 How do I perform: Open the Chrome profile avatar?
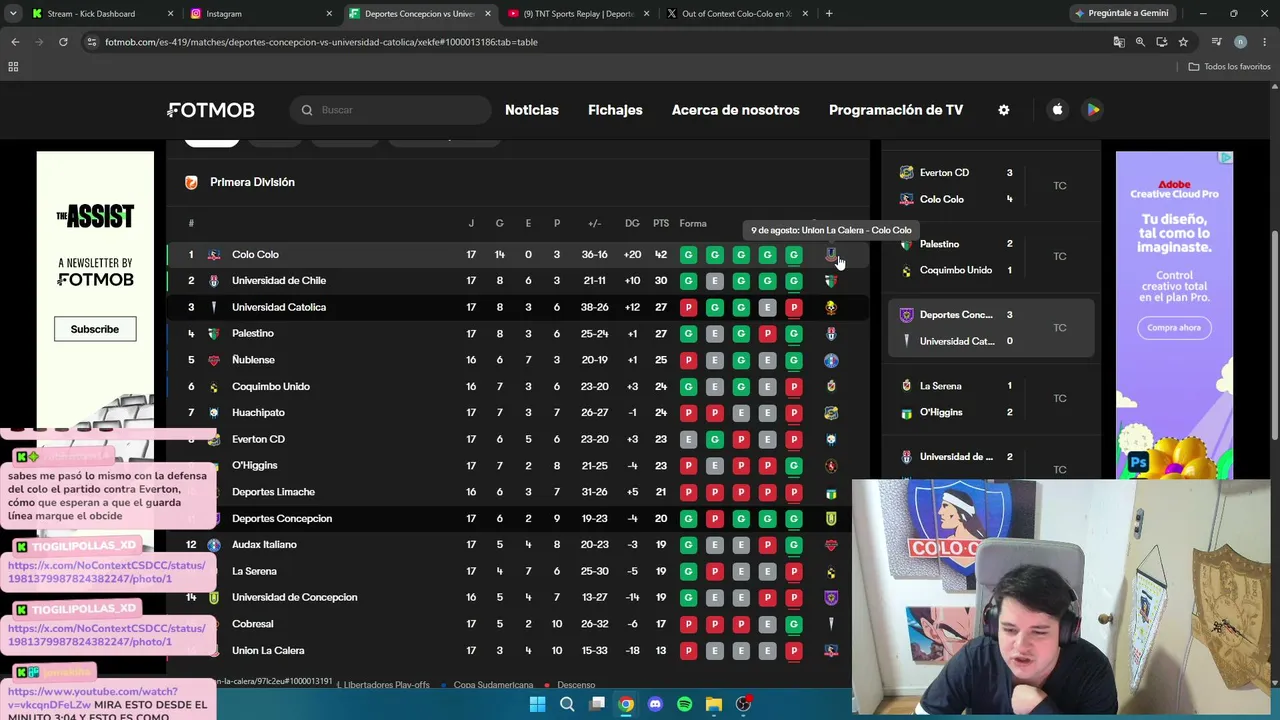pyautogui.click(x=1240, y=42)
